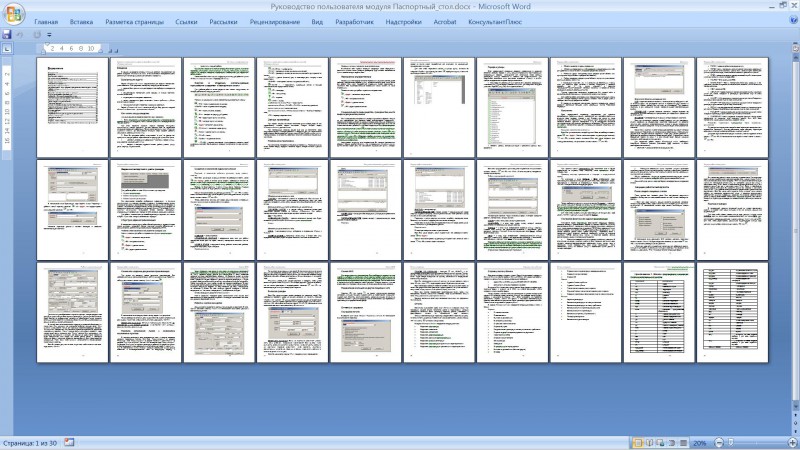Click the Undo arrow in Quick Access toolbar
The width and height of the screenshot is (800, 450).
(x=20, y=35)
